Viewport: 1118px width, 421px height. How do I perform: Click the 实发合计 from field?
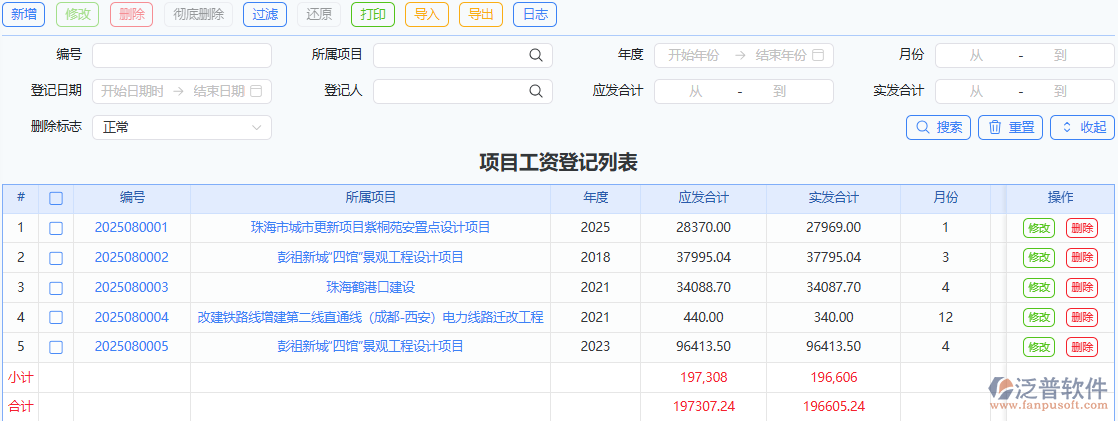tap(976, 91)
